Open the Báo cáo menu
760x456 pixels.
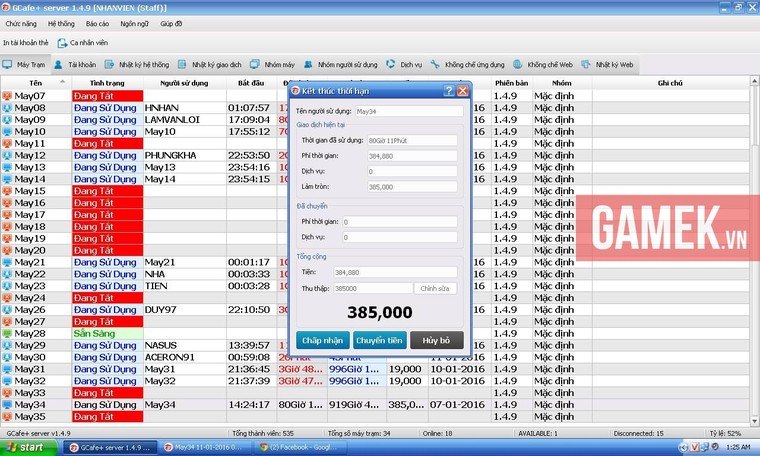[97, 22]
